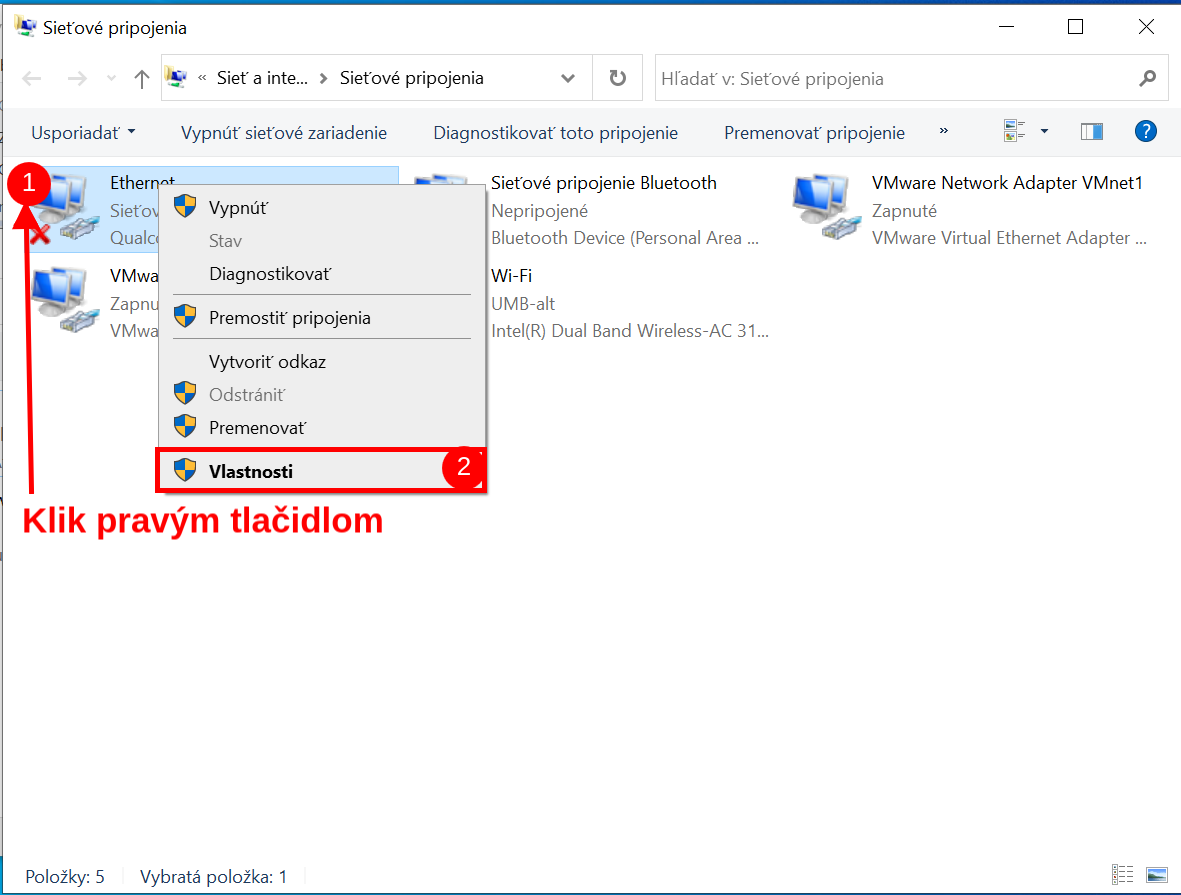This screenshot has width=1181, height=895.
Task: Click the window title network icon
Action: click(26, 27)
